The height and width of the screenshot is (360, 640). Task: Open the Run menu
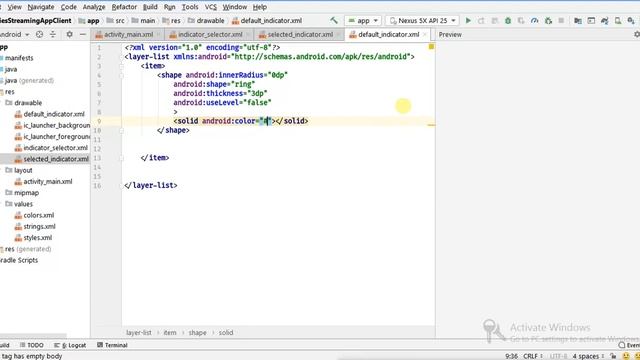tap(169, 7)
